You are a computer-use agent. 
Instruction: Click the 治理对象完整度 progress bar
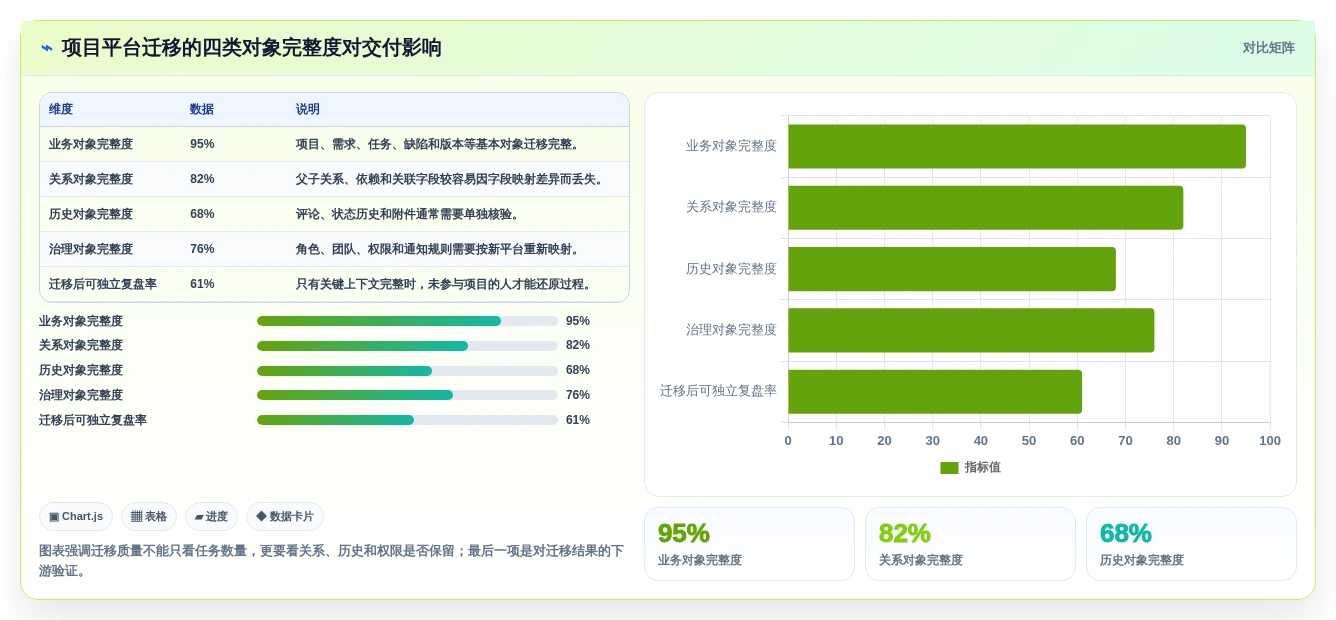(x=407, y=395)
